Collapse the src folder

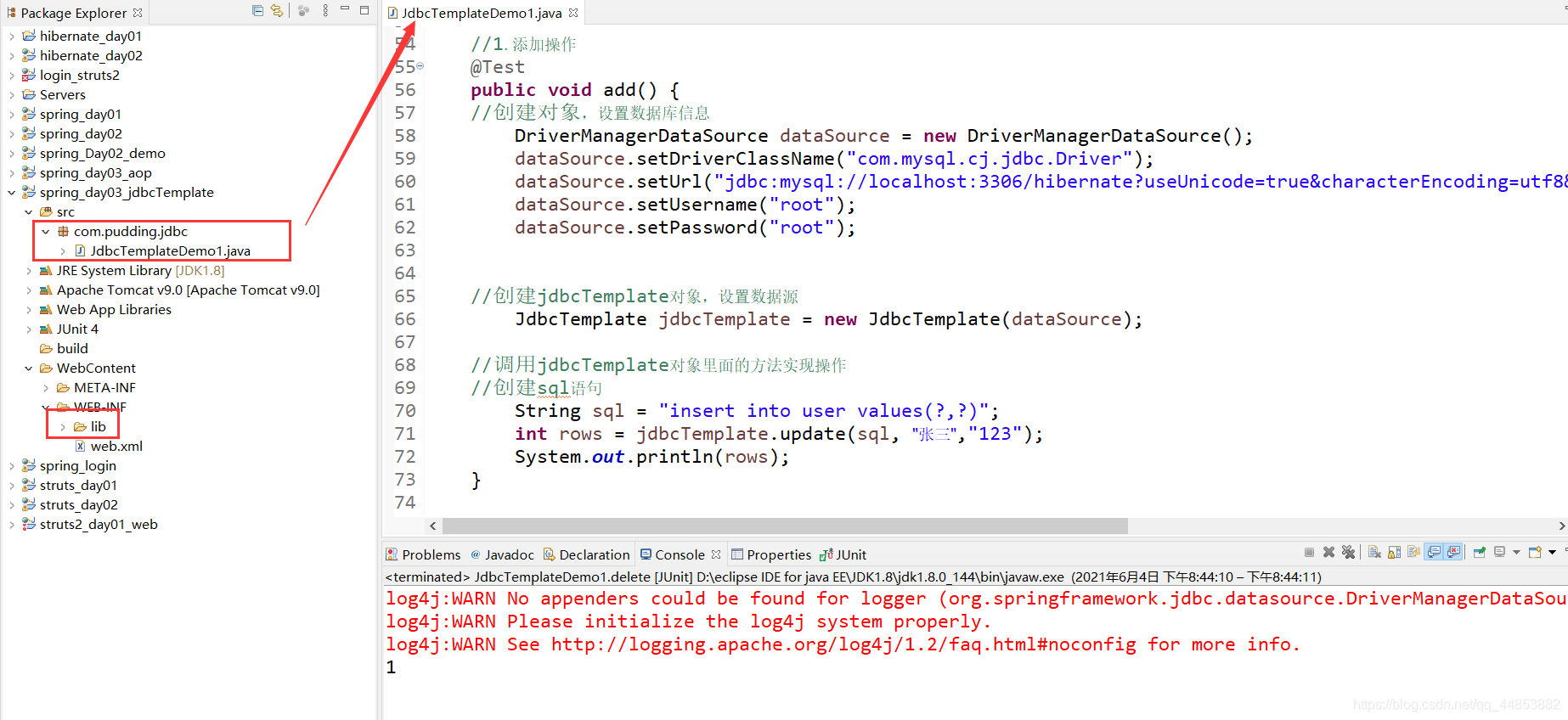[28, 211]
